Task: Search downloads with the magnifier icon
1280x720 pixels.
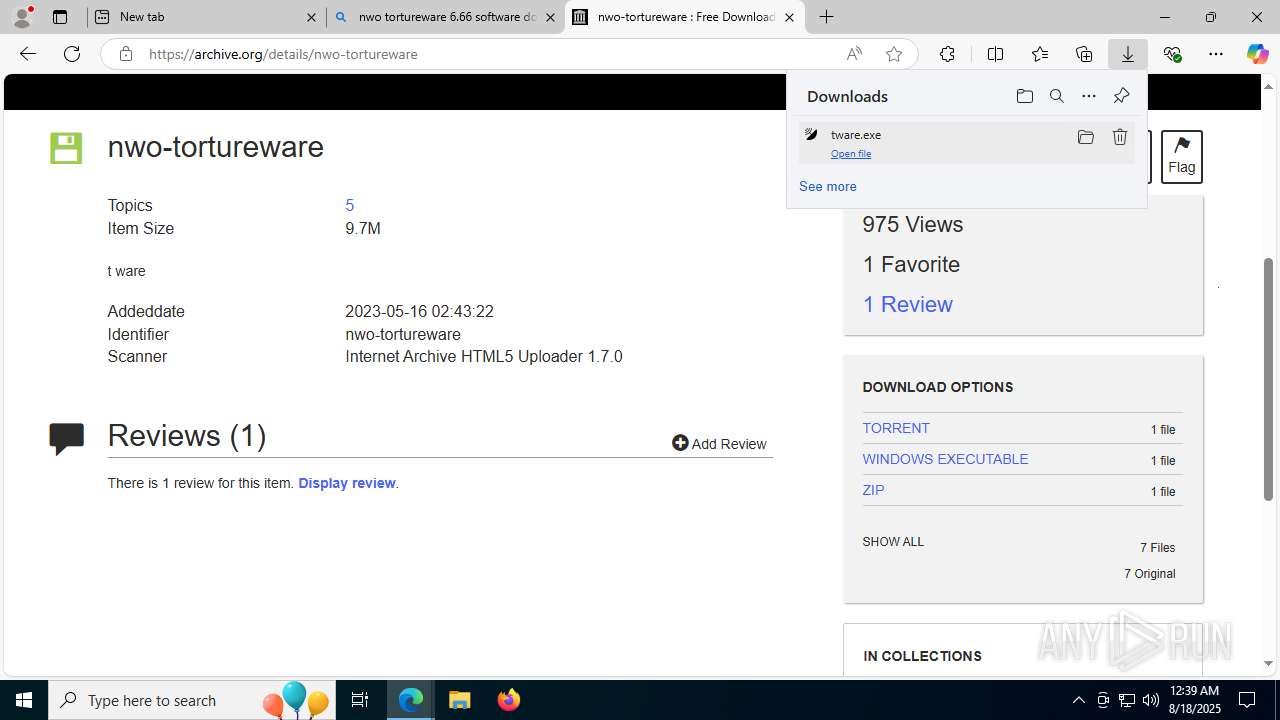Action: 1056,96
